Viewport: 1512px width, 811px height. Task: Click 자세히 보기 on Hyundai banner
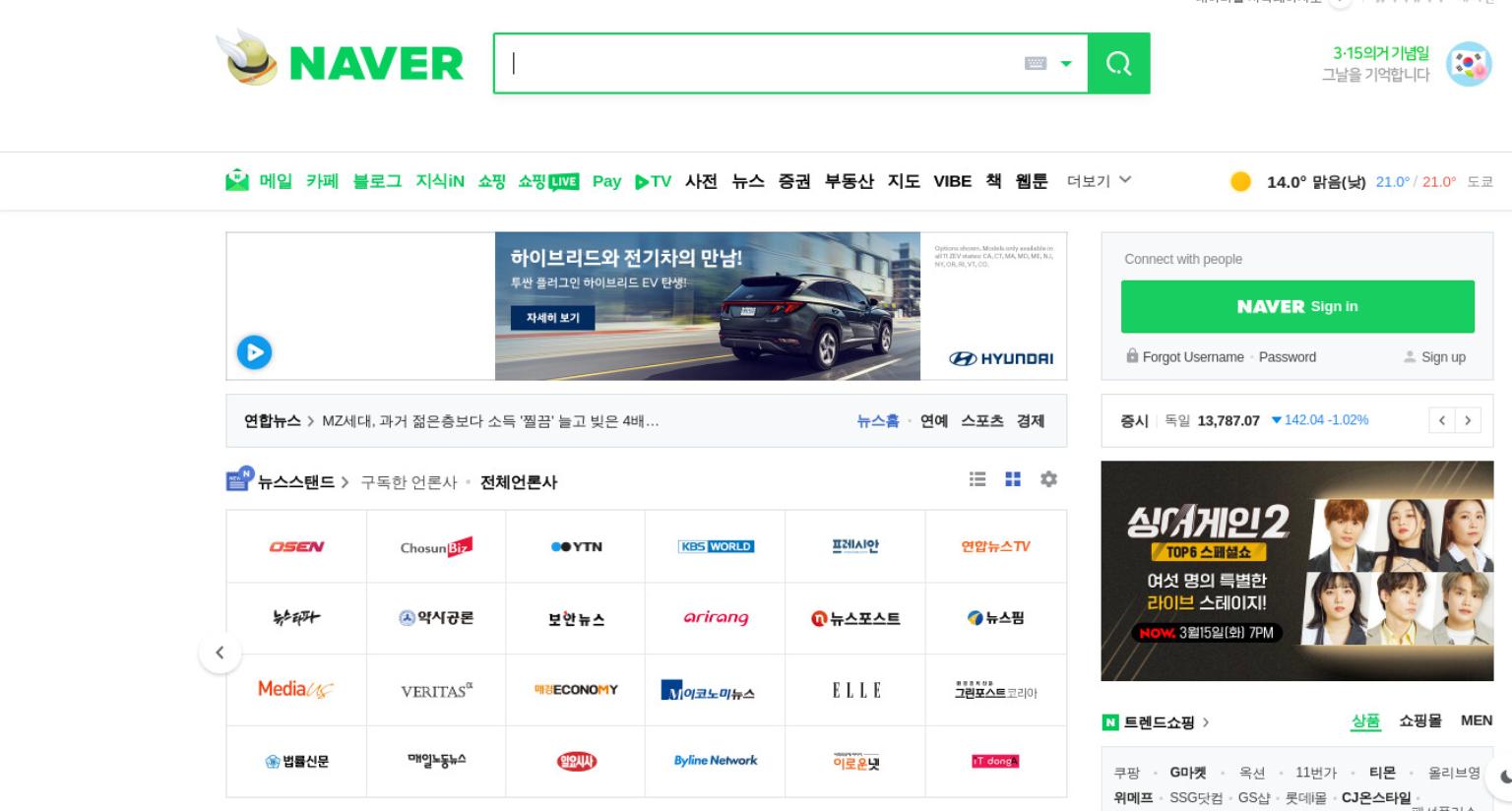tap(552, 318)
